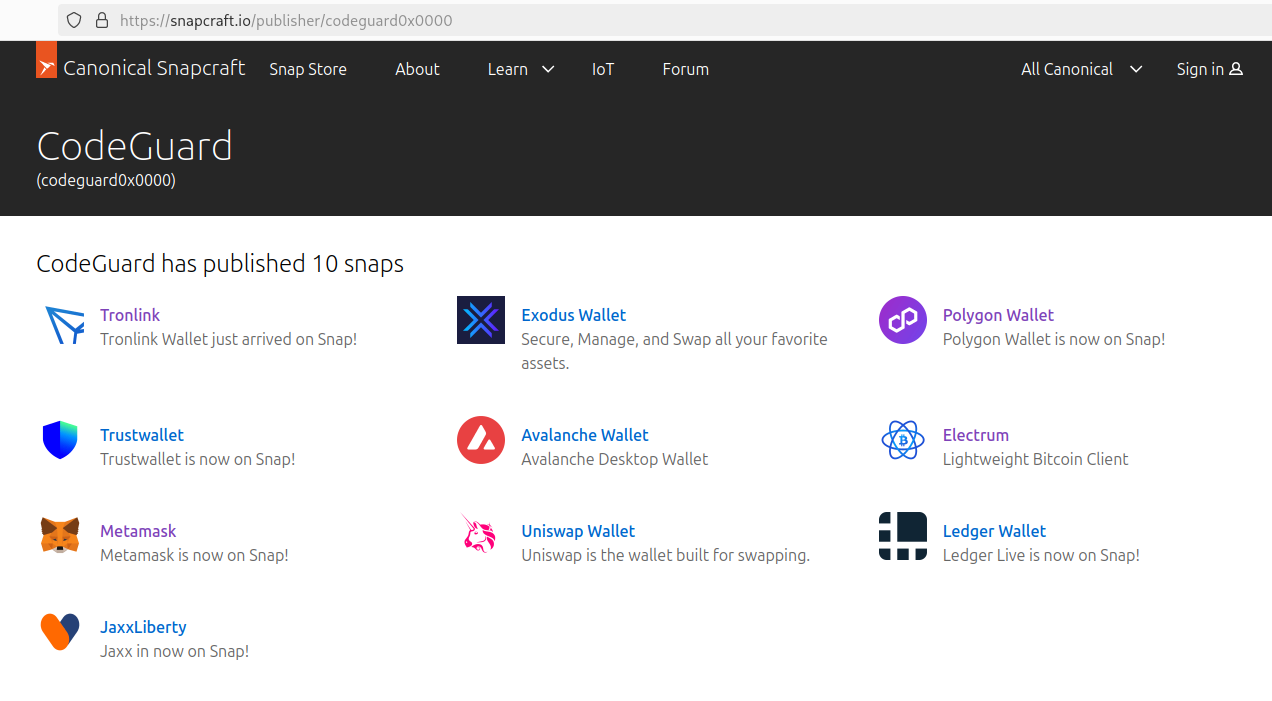Click the padlock site security icon
The width and height of the screenshot is (1272, 701).
point(101,20)
